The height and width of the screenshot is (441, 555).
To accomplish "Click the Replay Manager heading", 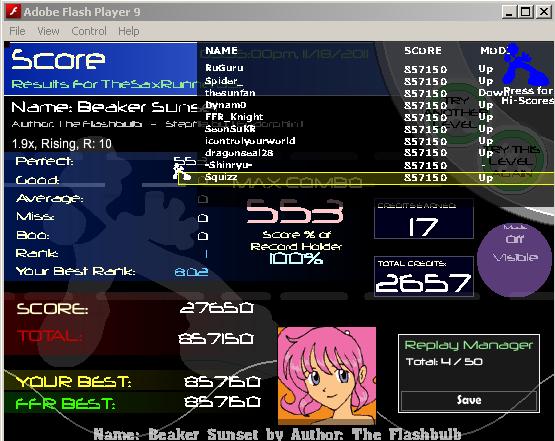I will (469, 345).
